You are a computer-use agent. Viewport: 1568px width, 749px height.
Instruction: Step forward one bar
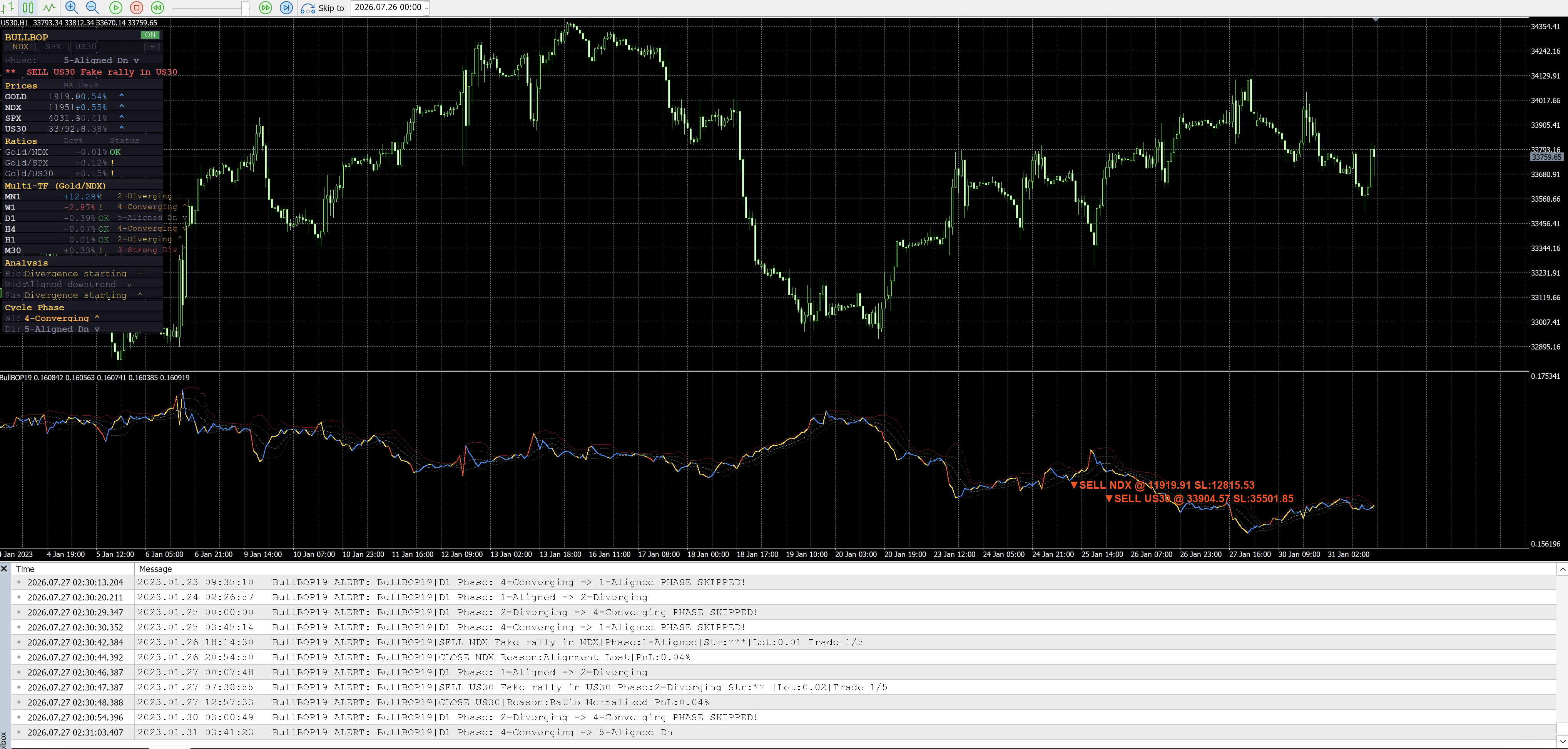[286, 7]
